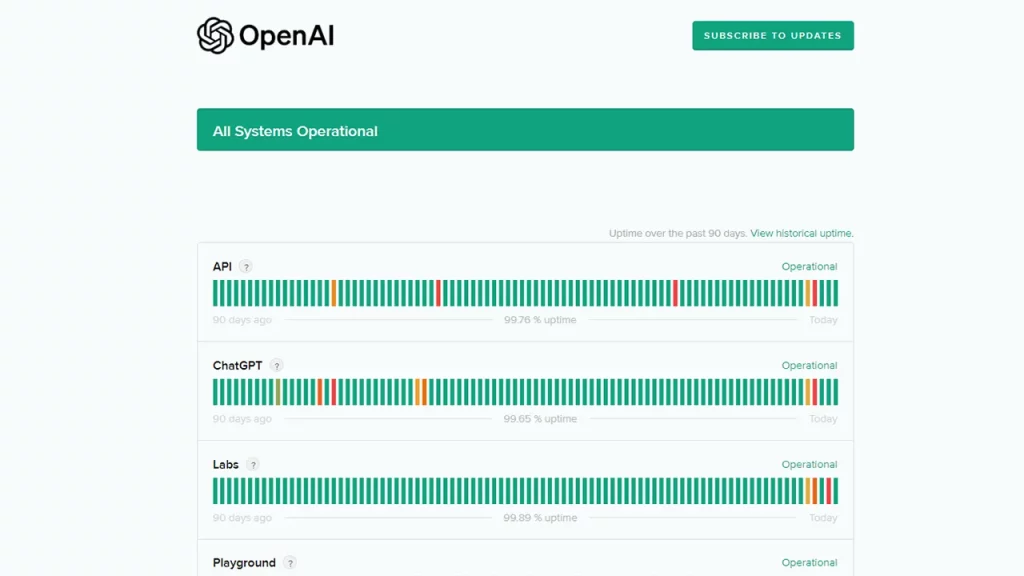The image size is (1024, 576).
Task: Click the 99.65 % uptime text
Action: tap(540, 419)
